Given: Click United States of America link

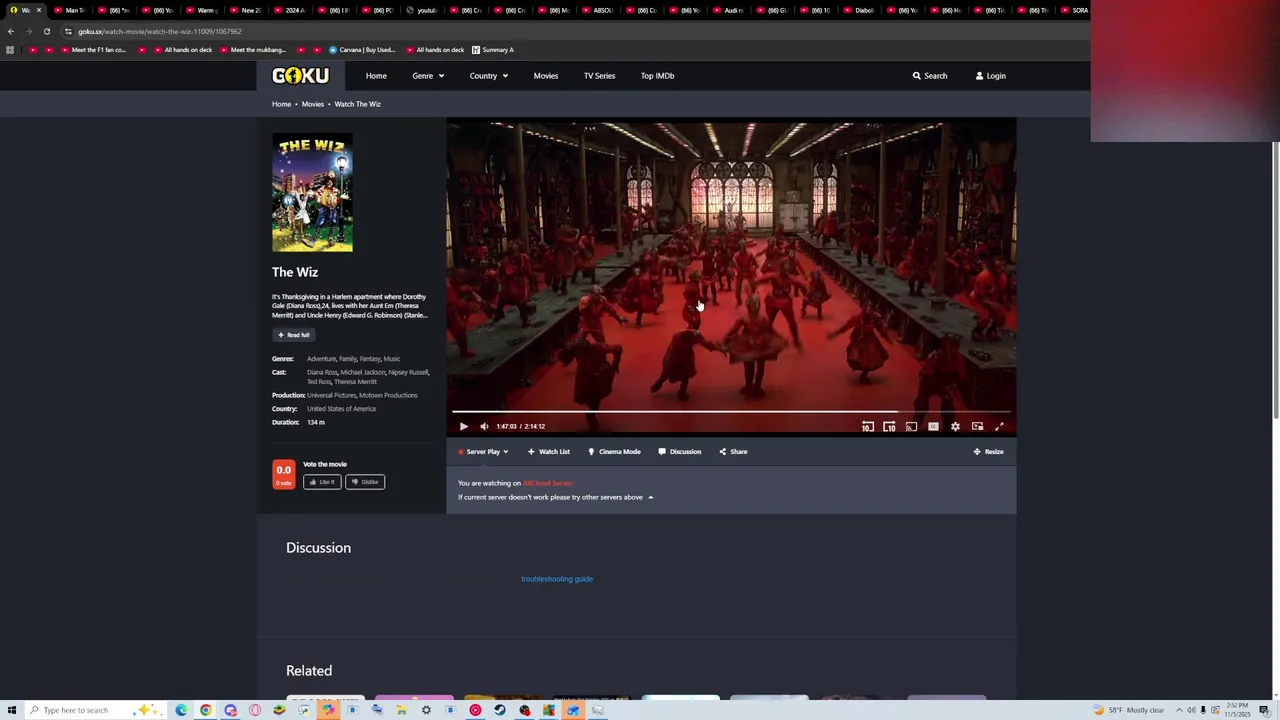Looking at the screenshot, I should click(x=341, y=409).
